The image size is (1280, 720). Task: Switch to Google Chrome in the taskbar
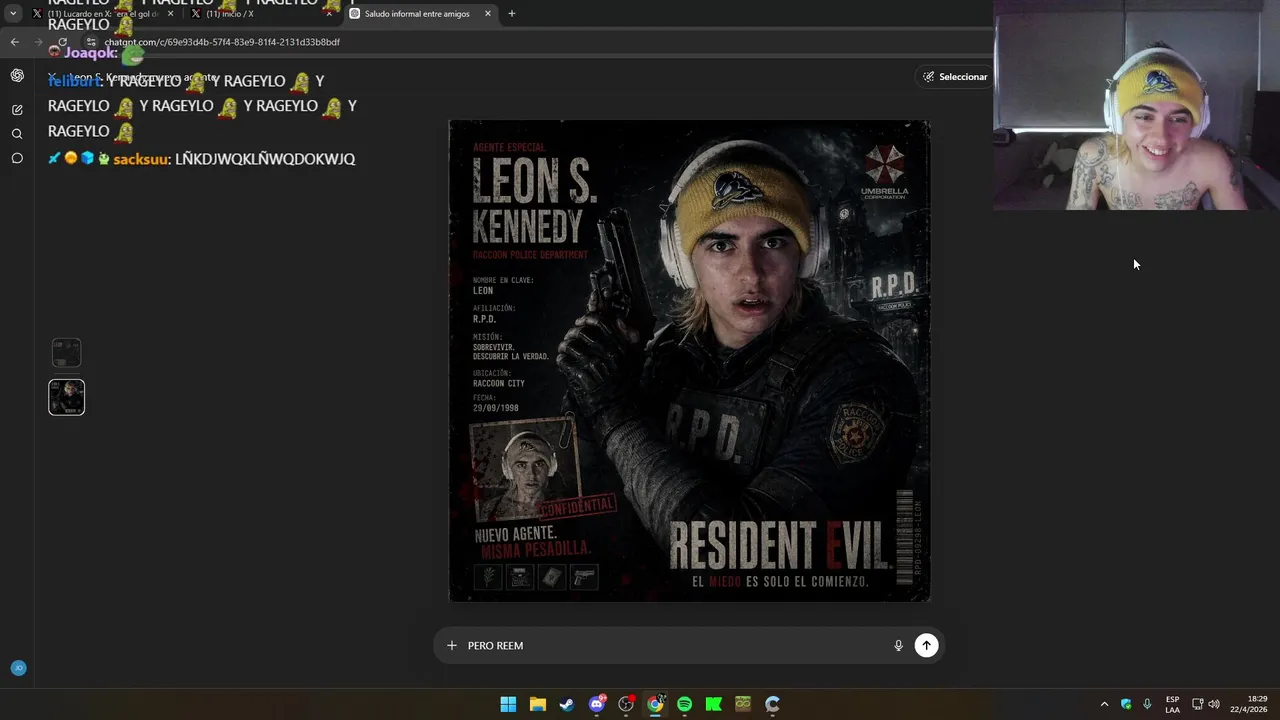tap(655, 704)
